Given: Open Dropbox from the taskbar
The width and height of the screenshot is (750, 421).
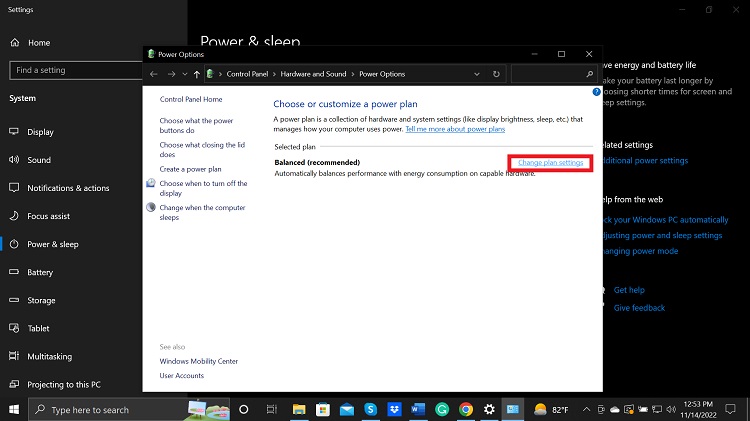Looking at the screenshot, I should point(393,409).
